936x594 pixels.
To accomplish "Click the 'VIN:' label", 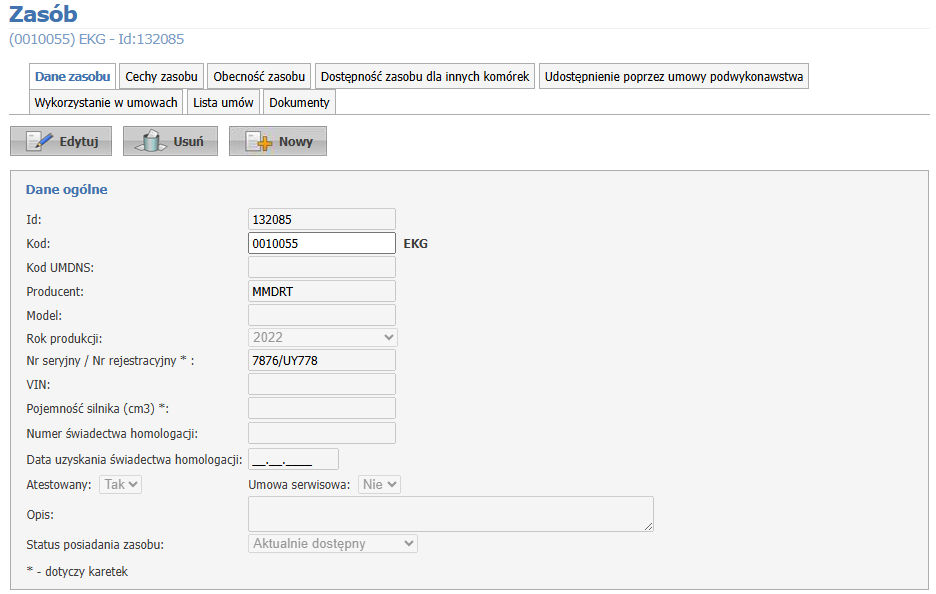I will (x=38, y=384).
